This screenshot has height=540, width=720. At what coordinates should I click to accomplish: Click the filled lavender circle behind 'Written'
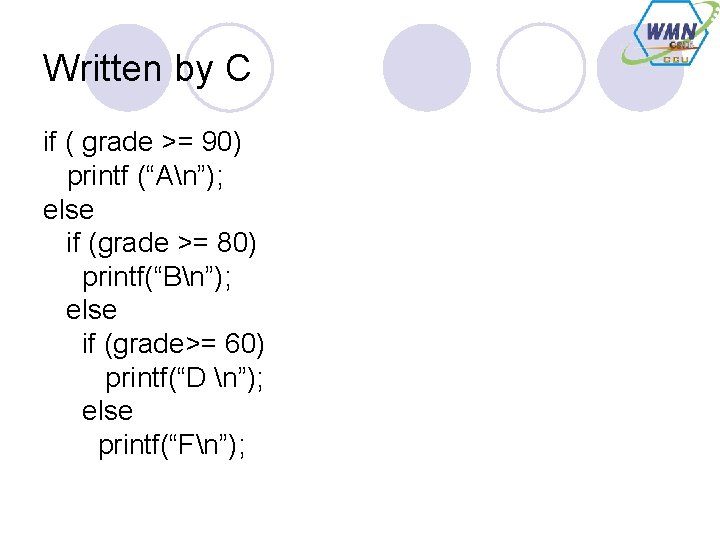point(128,68)
